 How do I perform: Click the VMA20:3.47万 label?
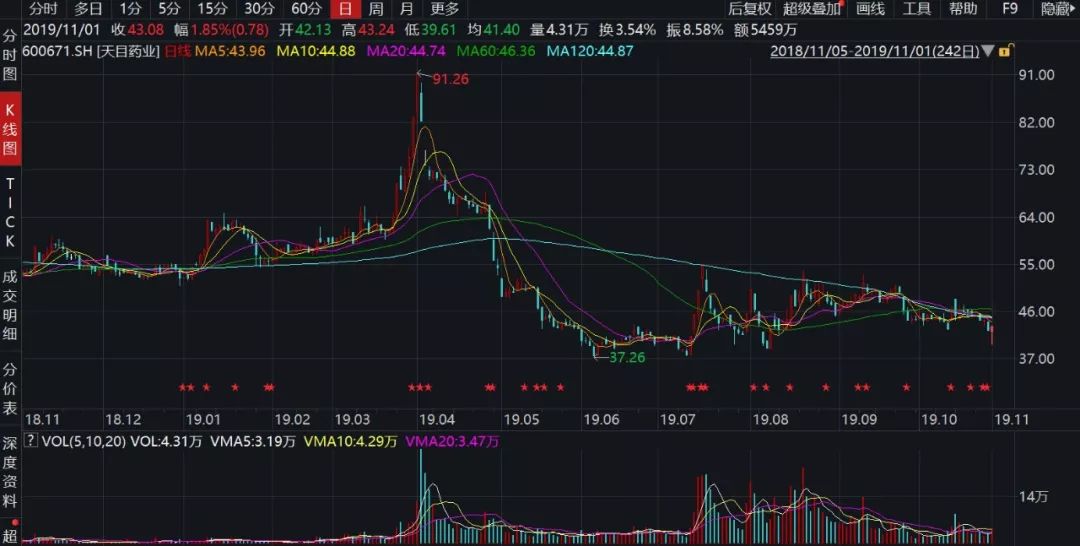453,441
